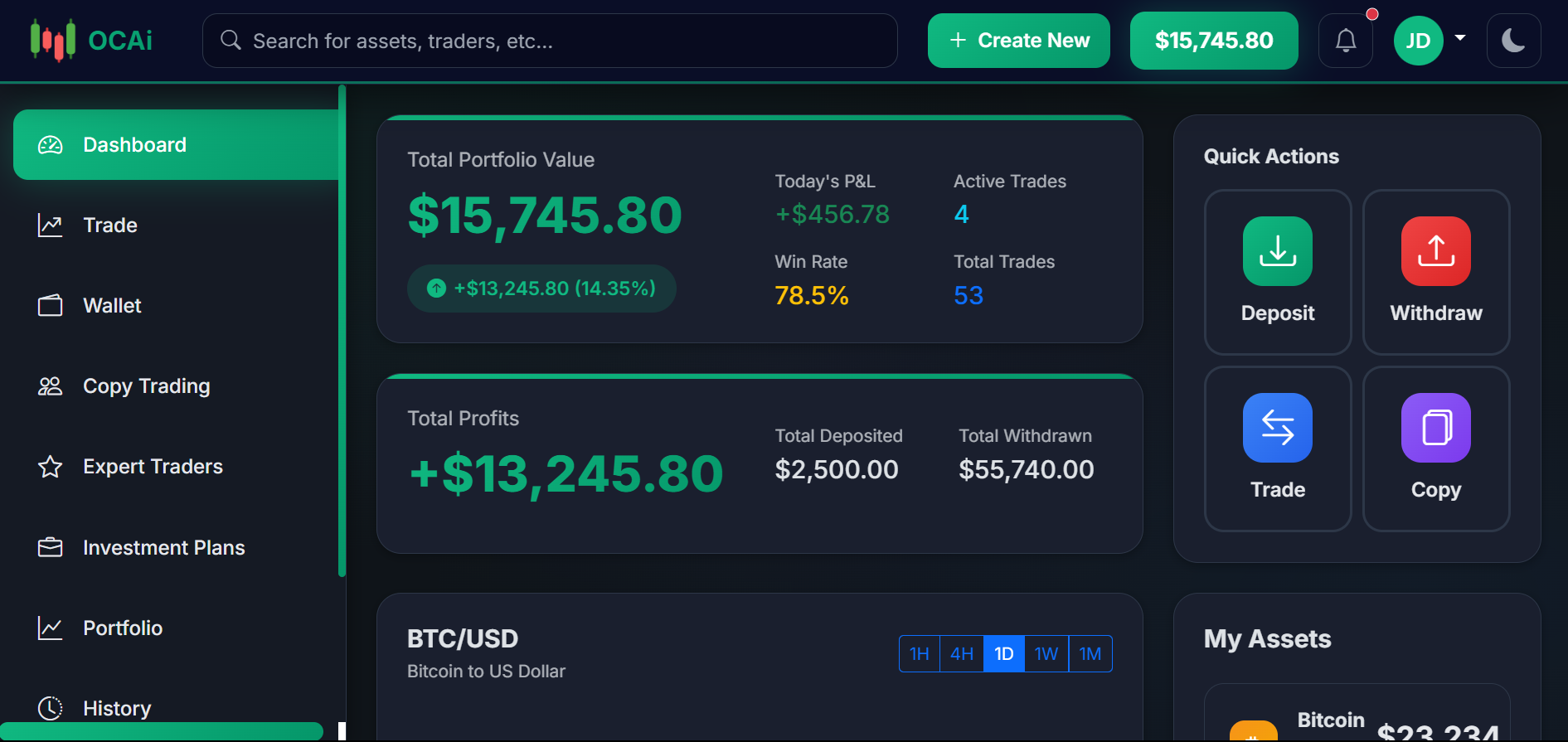Click the Bitcoin asset row
1568x742 pixels.
coord(1357,714)
